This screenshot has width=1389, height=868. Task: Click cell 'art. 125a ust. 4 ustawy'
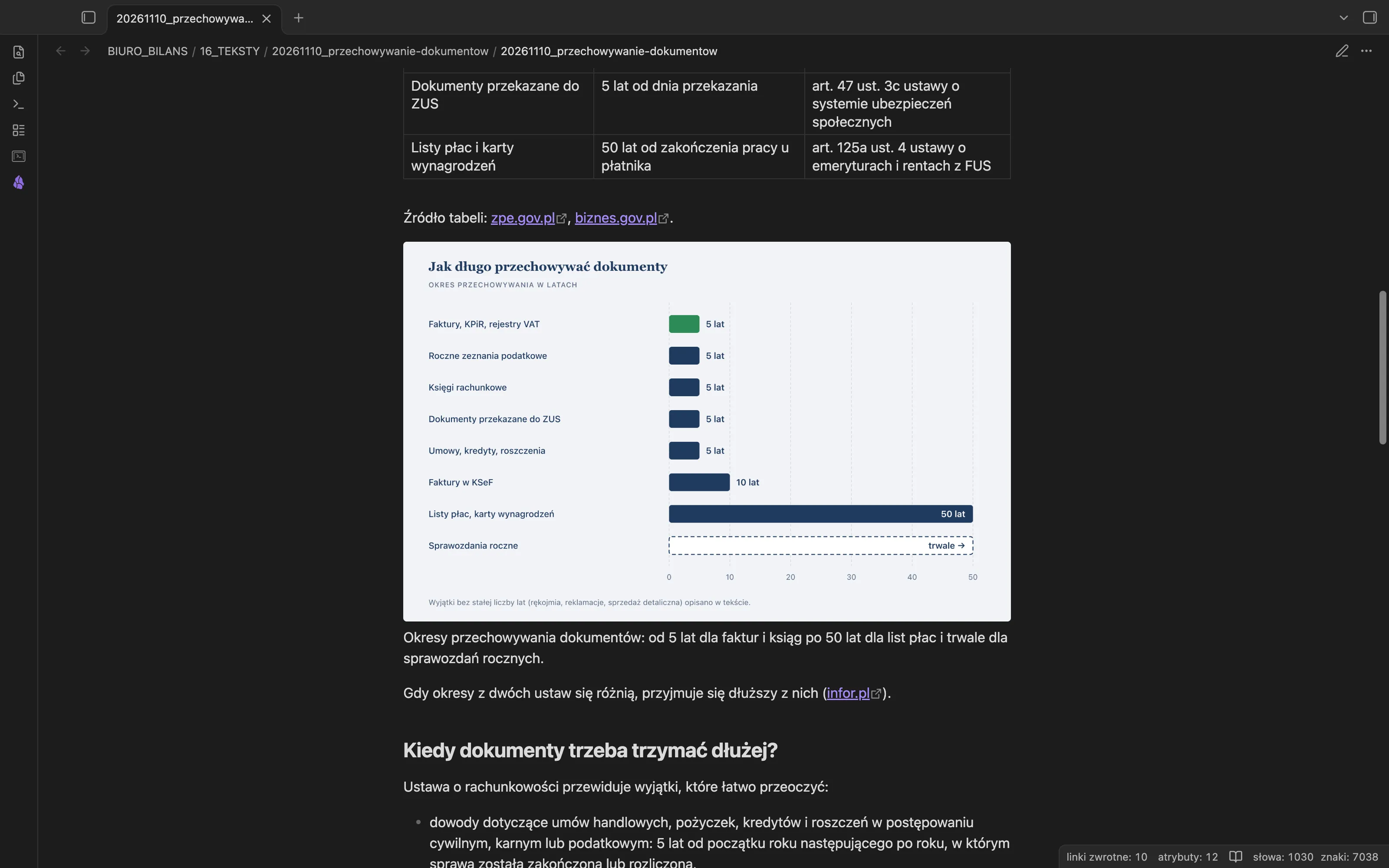(x=907, y=157)
